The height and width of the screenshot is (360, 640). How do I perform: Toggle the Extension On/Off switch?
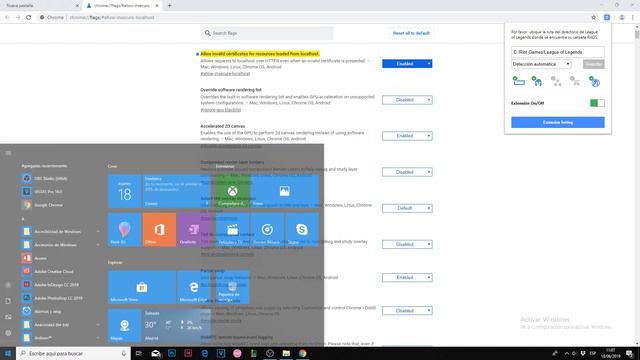(x=597, y=103)
